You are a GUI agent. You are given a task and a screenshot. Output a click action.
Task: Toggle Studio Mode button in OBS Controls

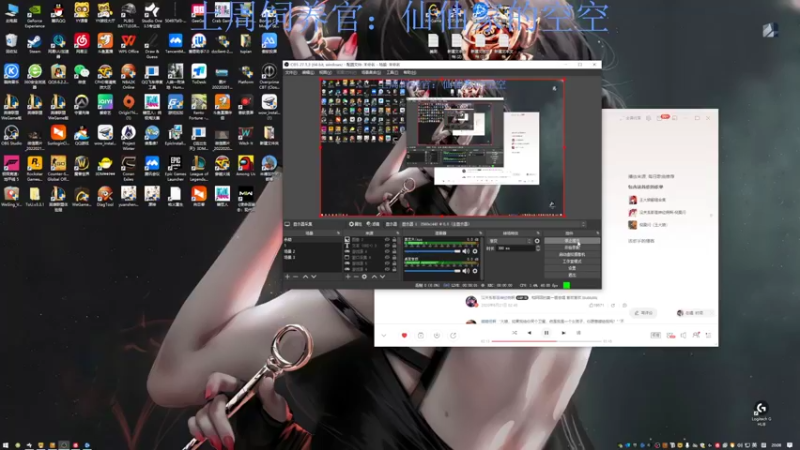[572, 261]
